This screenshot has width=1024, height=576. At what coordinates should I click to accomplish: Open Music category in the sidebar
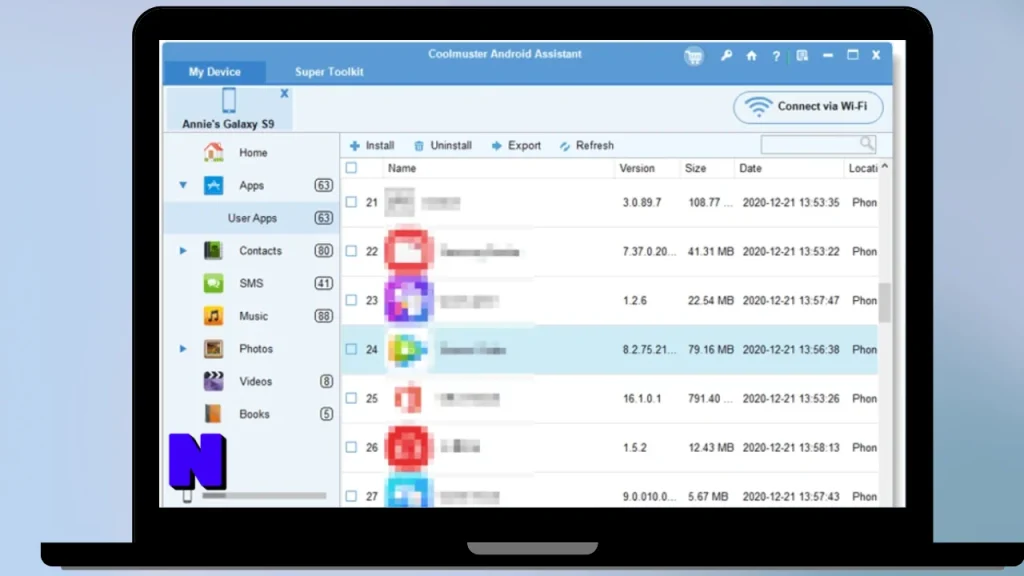point(253,316)
